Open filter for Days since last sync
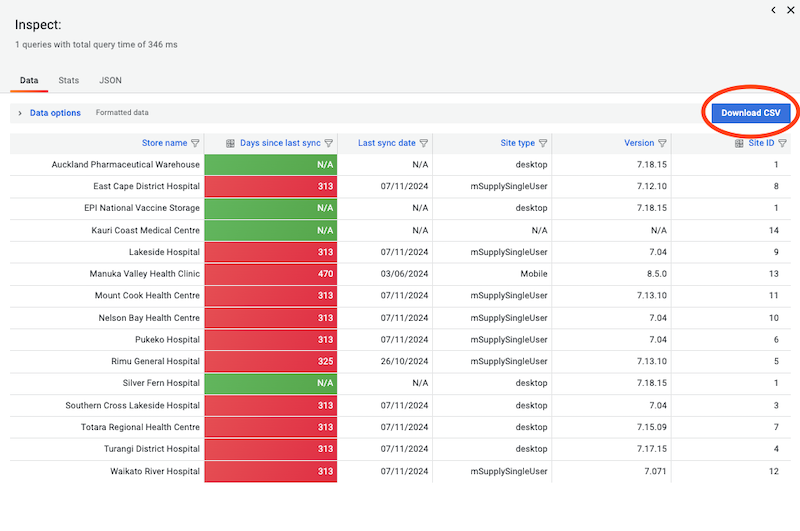Image resolution: width=800 pixels, height=531 pixels. pyautogui.click(x=329, y=144)
